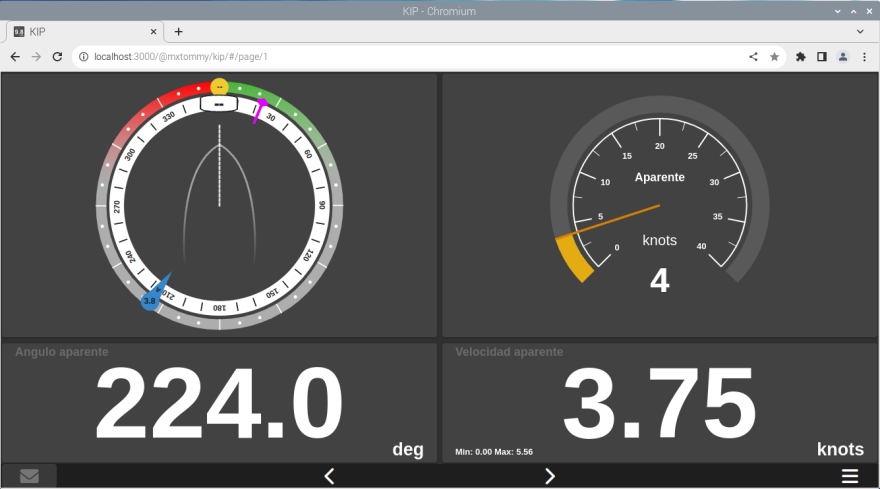Open the Extensions puzzle icon
Viewport: 880px width, 489px height.
(800, 57)
